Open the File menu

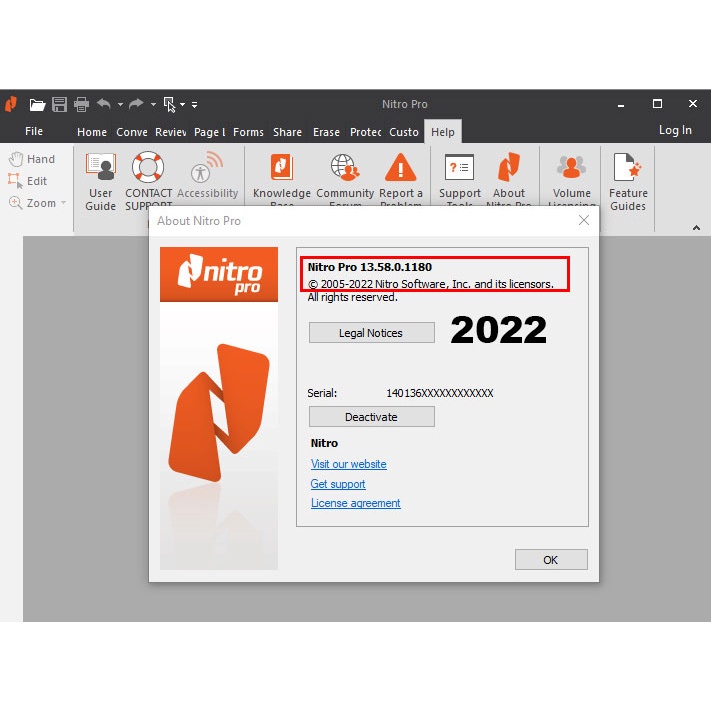34,131
